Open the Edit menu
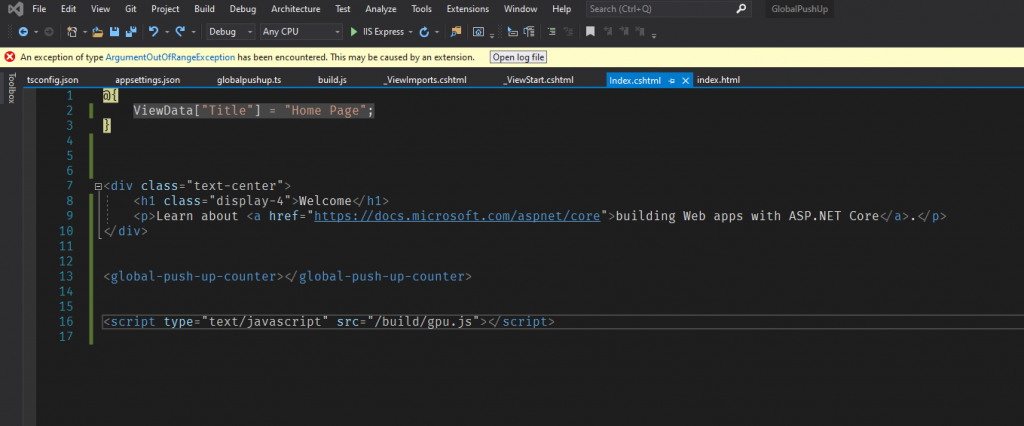The image size is (1024, 426). [68, 9]
